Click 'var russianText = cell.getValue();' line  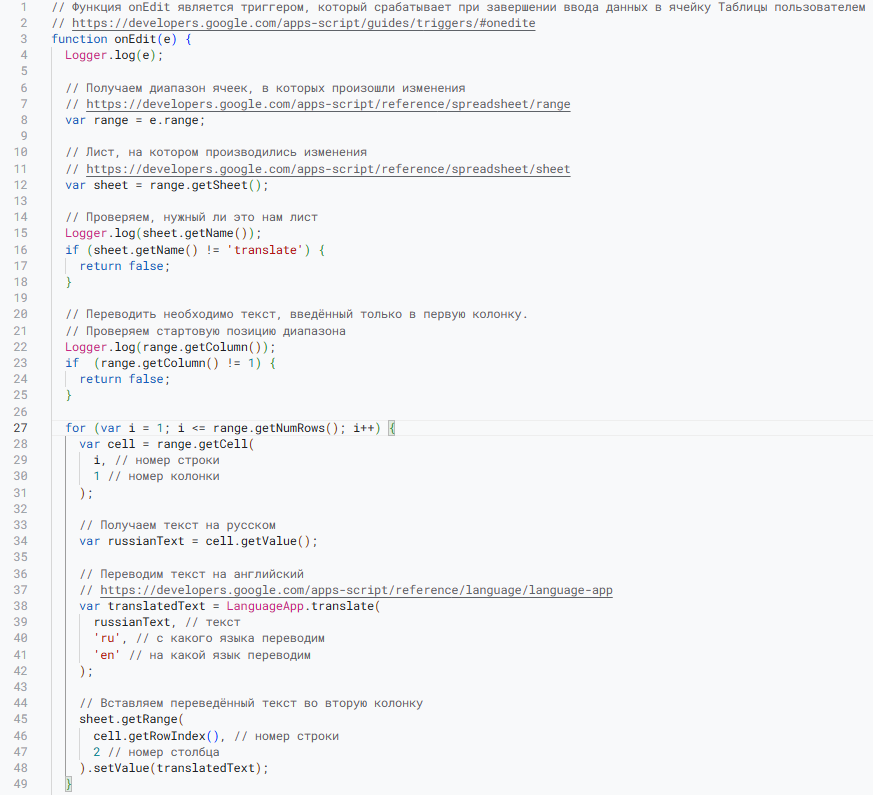pyautogui.click(x=198, y=541)
